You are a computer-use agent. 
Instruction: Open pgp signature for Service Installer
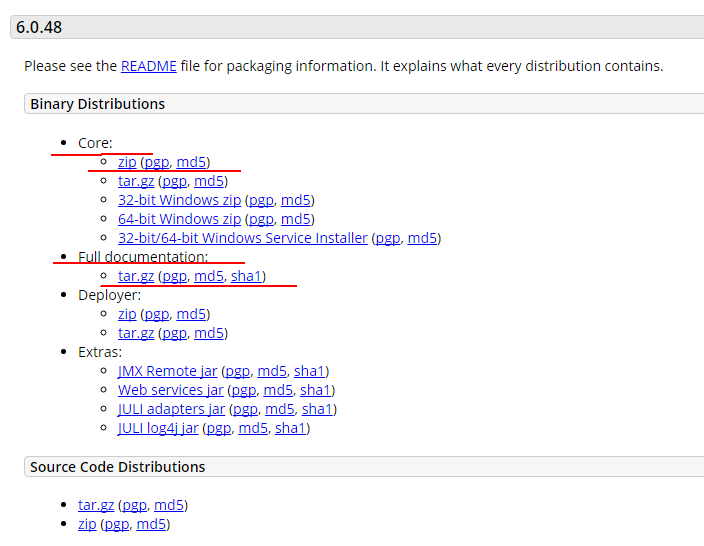pos(387,238)
